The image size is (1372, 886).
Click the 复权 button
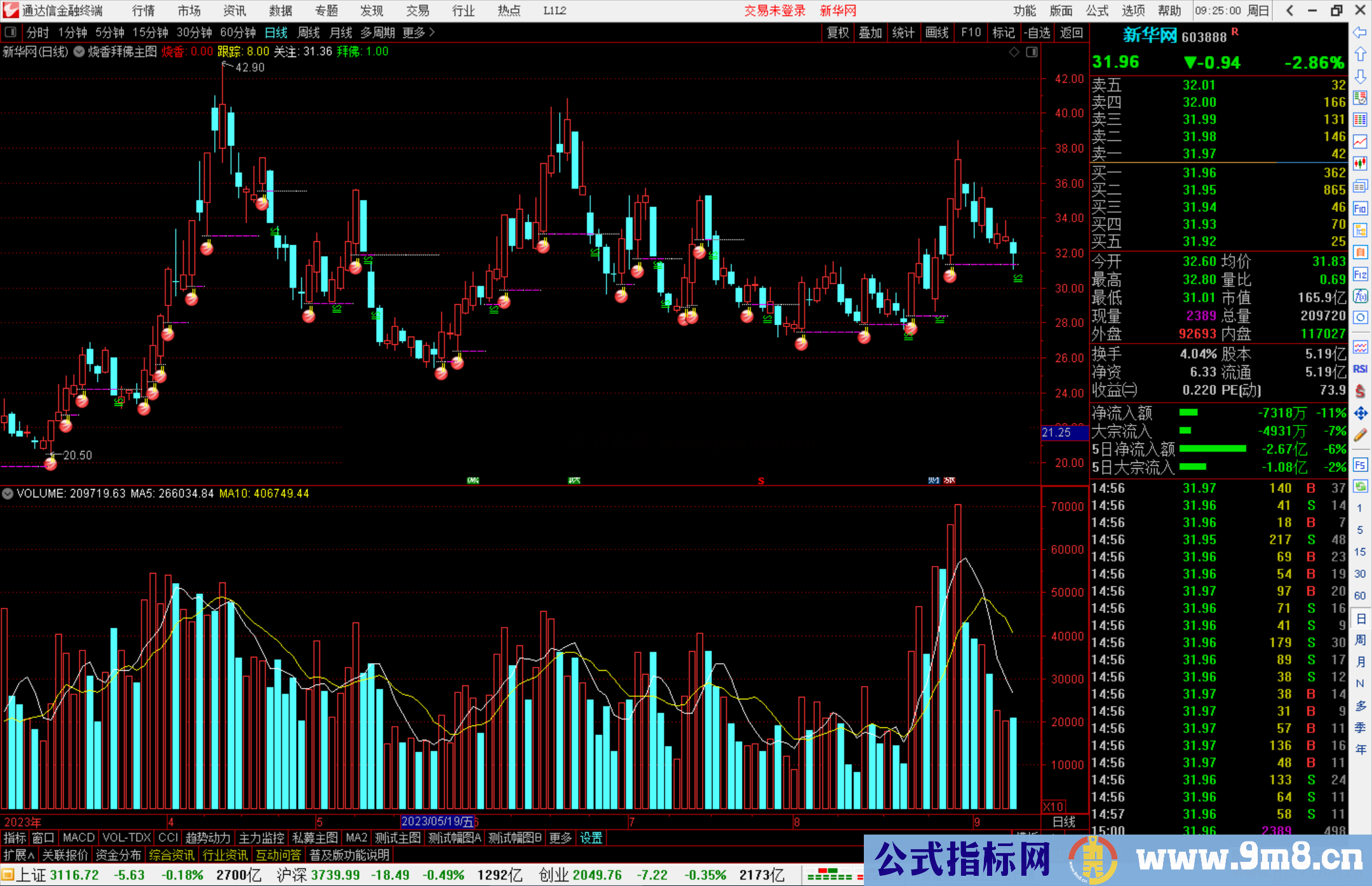pyautogui.click(x=838, y=32)
